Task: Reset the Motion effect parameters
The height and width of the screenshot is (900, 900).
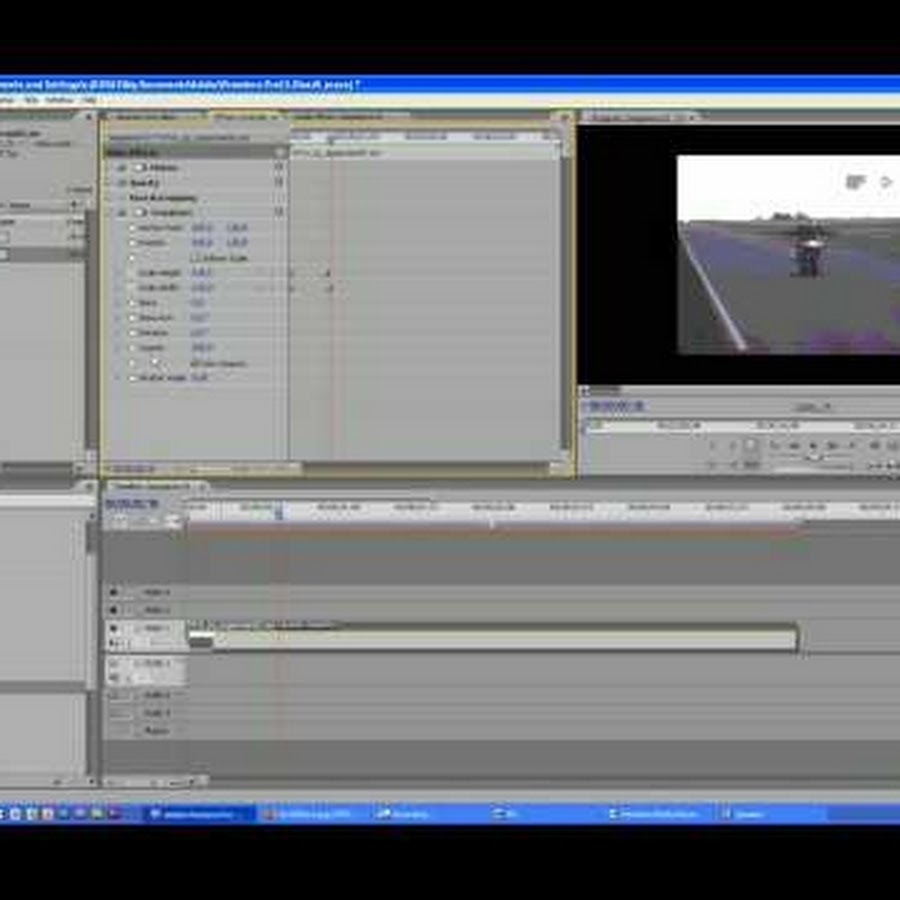Action: pyautogui.click(x=279, y=168)
